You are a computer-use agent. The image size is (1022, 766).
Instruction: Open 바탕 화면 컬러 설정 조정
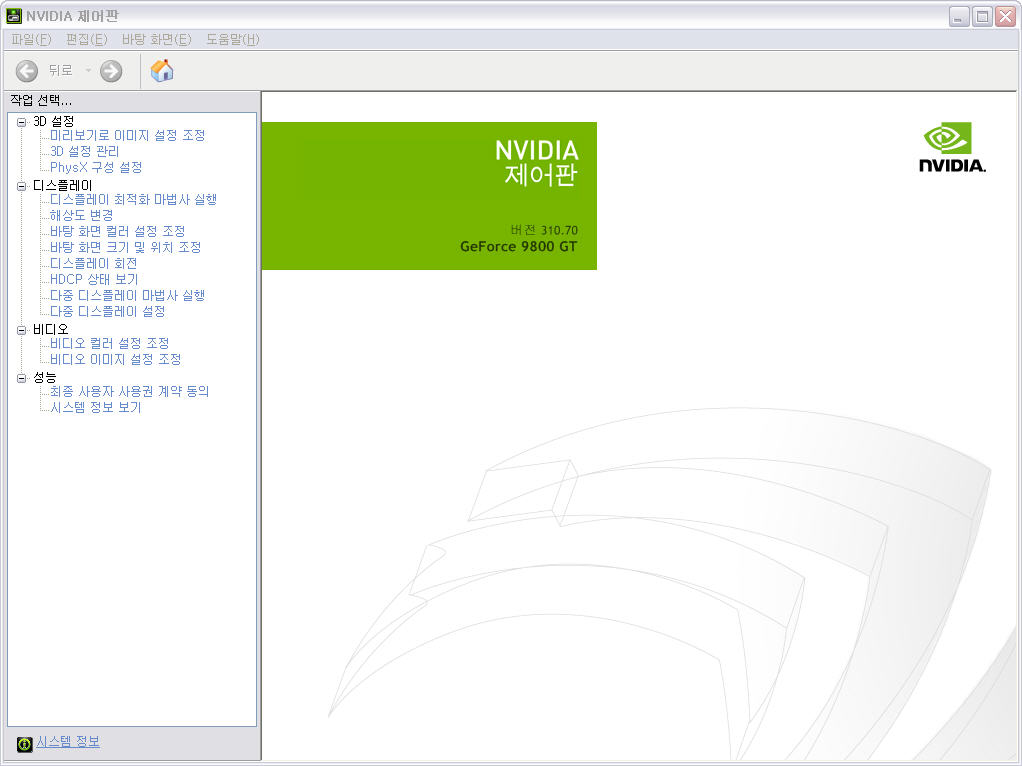point(118,231)
